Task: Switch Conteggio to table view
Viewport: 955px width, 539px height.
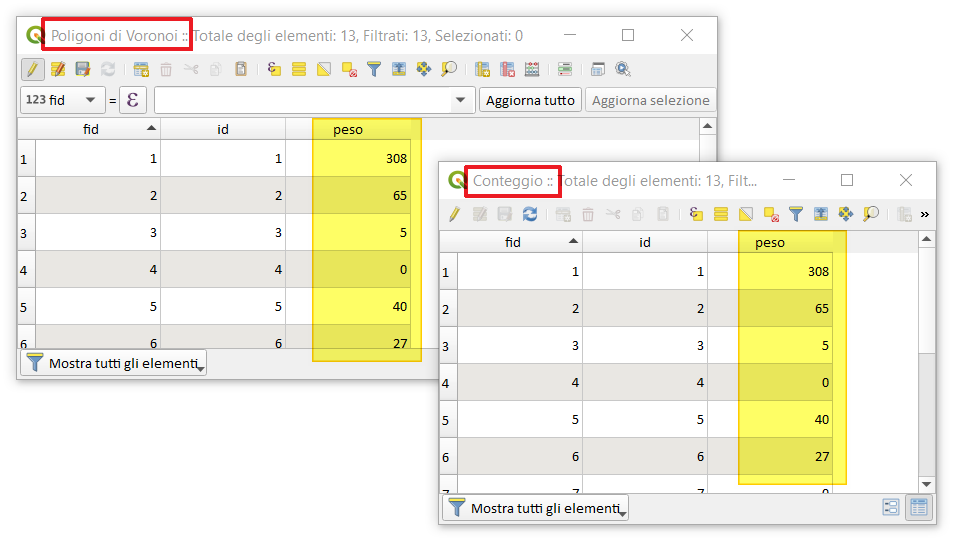Action: tap(918, 507)
